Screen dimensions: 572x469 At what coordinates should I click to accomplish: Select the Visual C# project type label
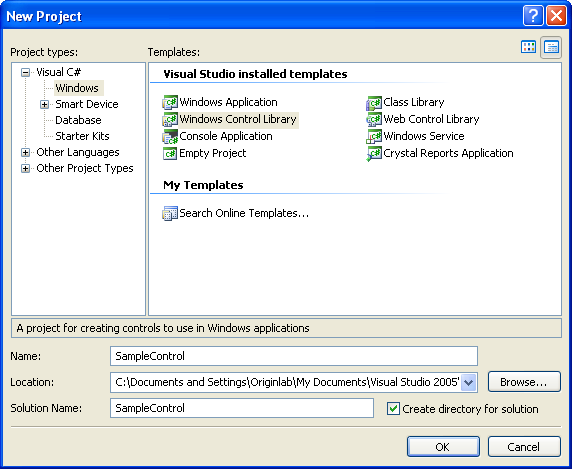pos(58,72)
